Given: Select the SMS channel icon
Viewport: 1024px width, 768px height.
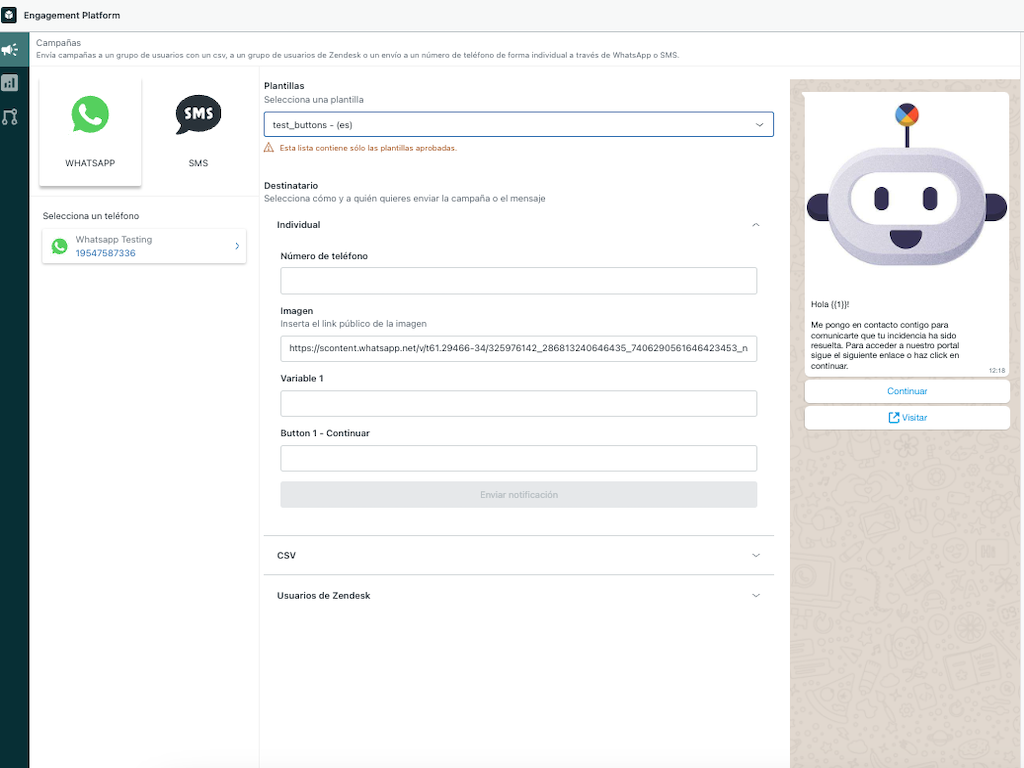Looking at the screenshot, I should click(198, 114).
